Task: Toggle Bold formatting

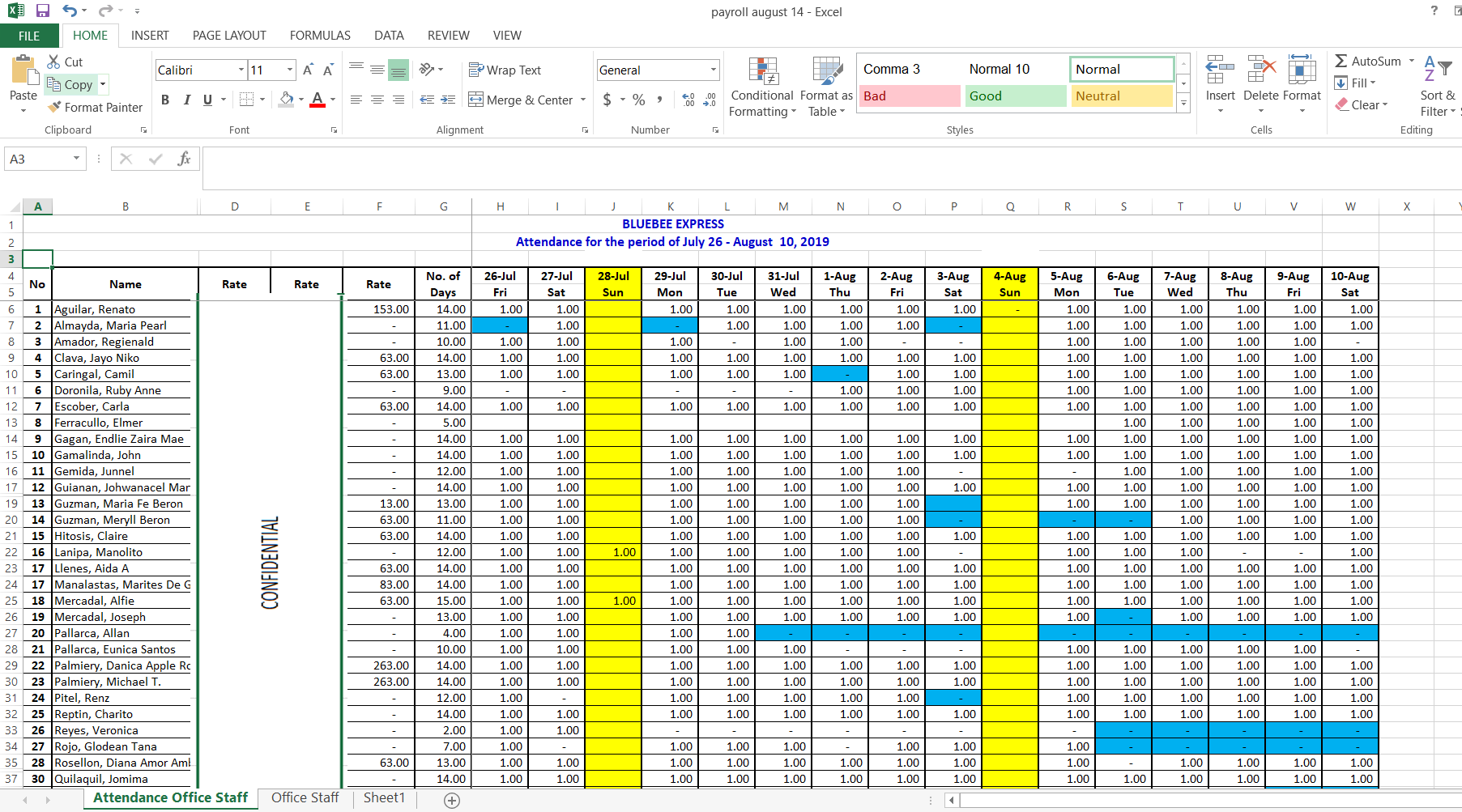Action: (x=165, y=100)
